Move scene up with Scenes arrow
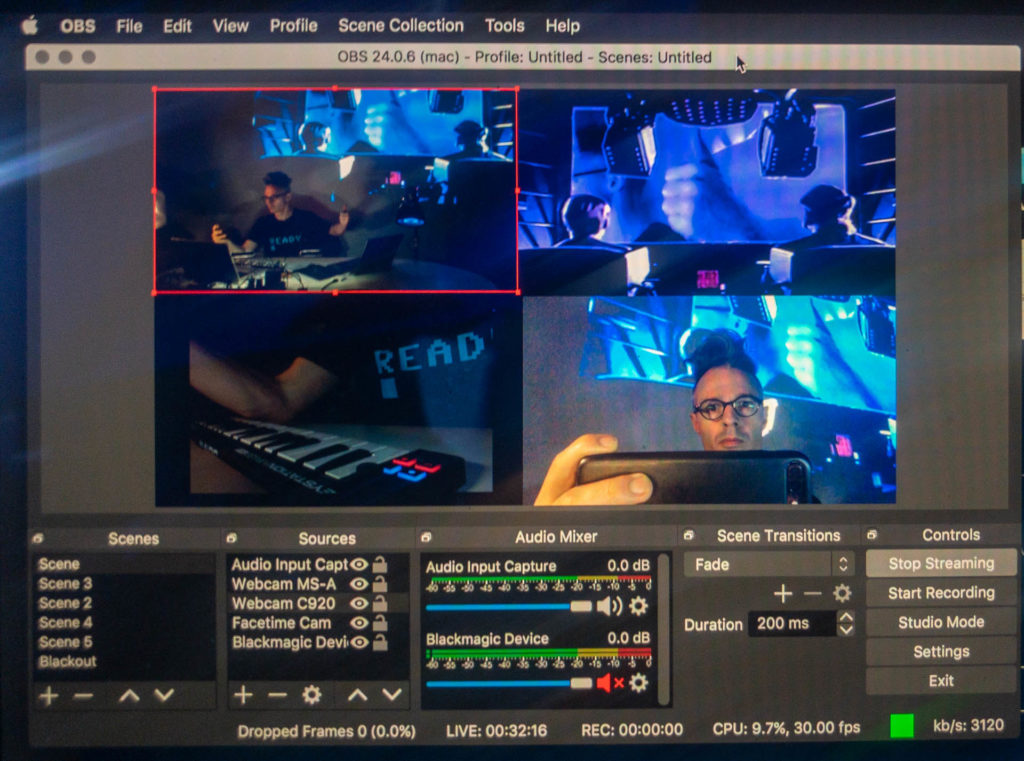1024x761 pixels. point(129,696)
